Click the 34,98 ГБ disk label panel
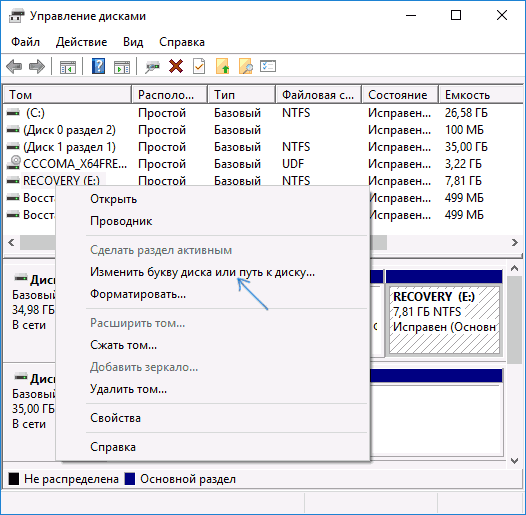 pyautogui.click(x=30, y=312)
